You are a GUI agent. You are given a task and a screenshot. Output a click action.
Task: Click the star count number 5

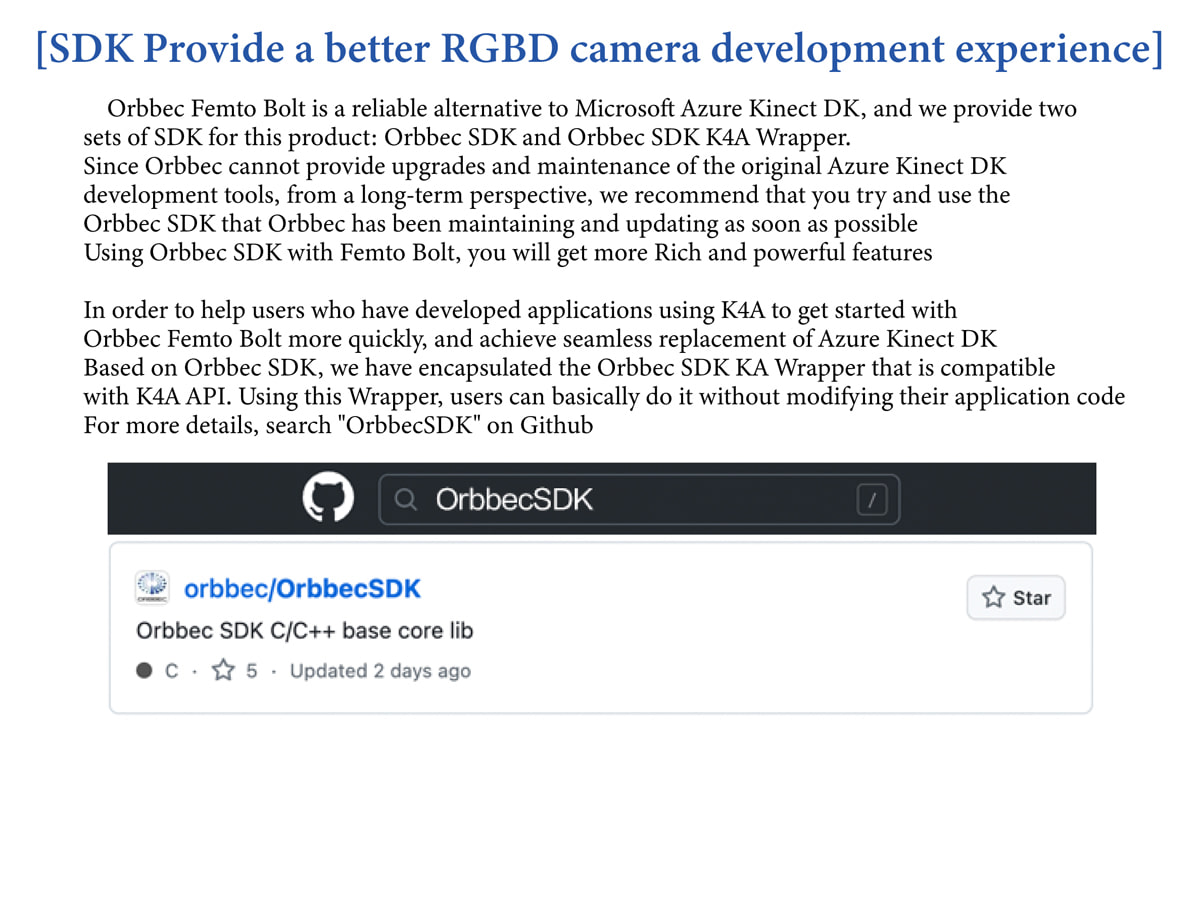252,671
